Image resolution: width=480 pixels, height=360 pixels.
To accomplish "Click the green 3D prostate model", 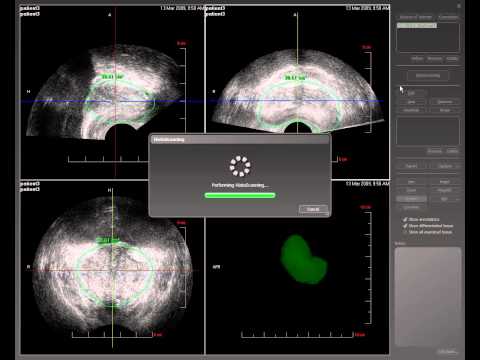I will (x=303, y=259).
